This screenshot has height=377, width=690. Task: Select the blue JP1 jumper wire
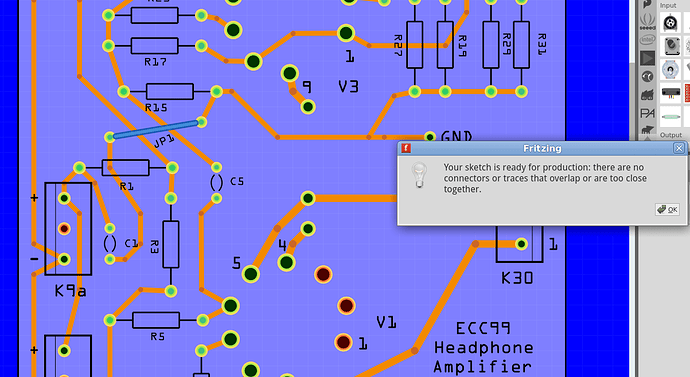[155, 130]
